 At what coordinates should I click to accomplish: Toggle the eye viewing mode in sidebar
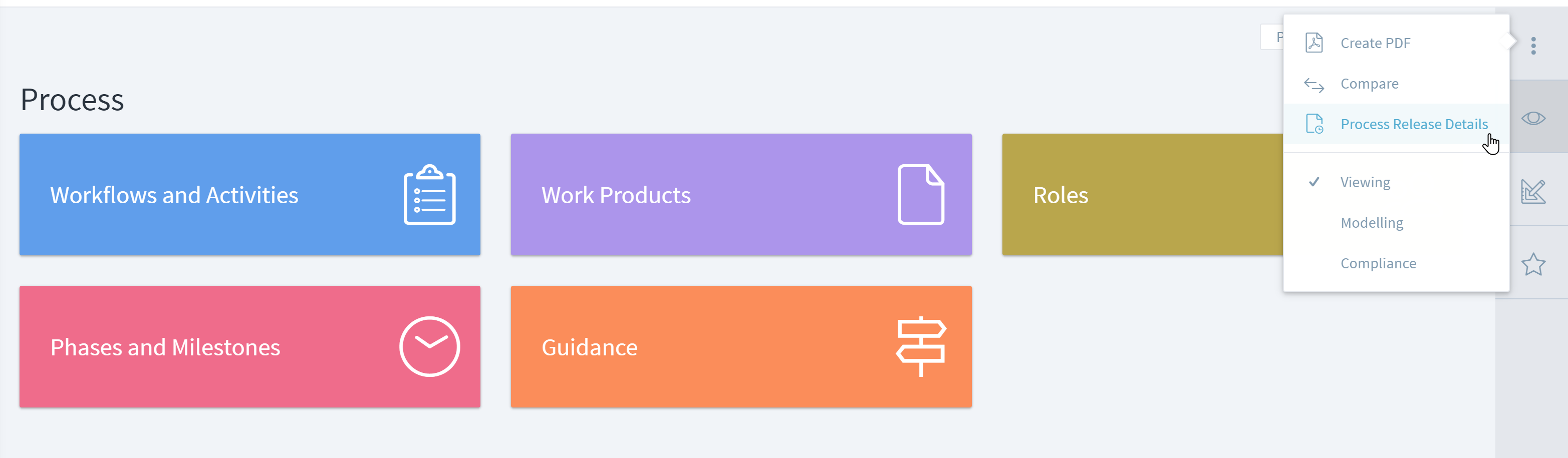pos(1533,118)
